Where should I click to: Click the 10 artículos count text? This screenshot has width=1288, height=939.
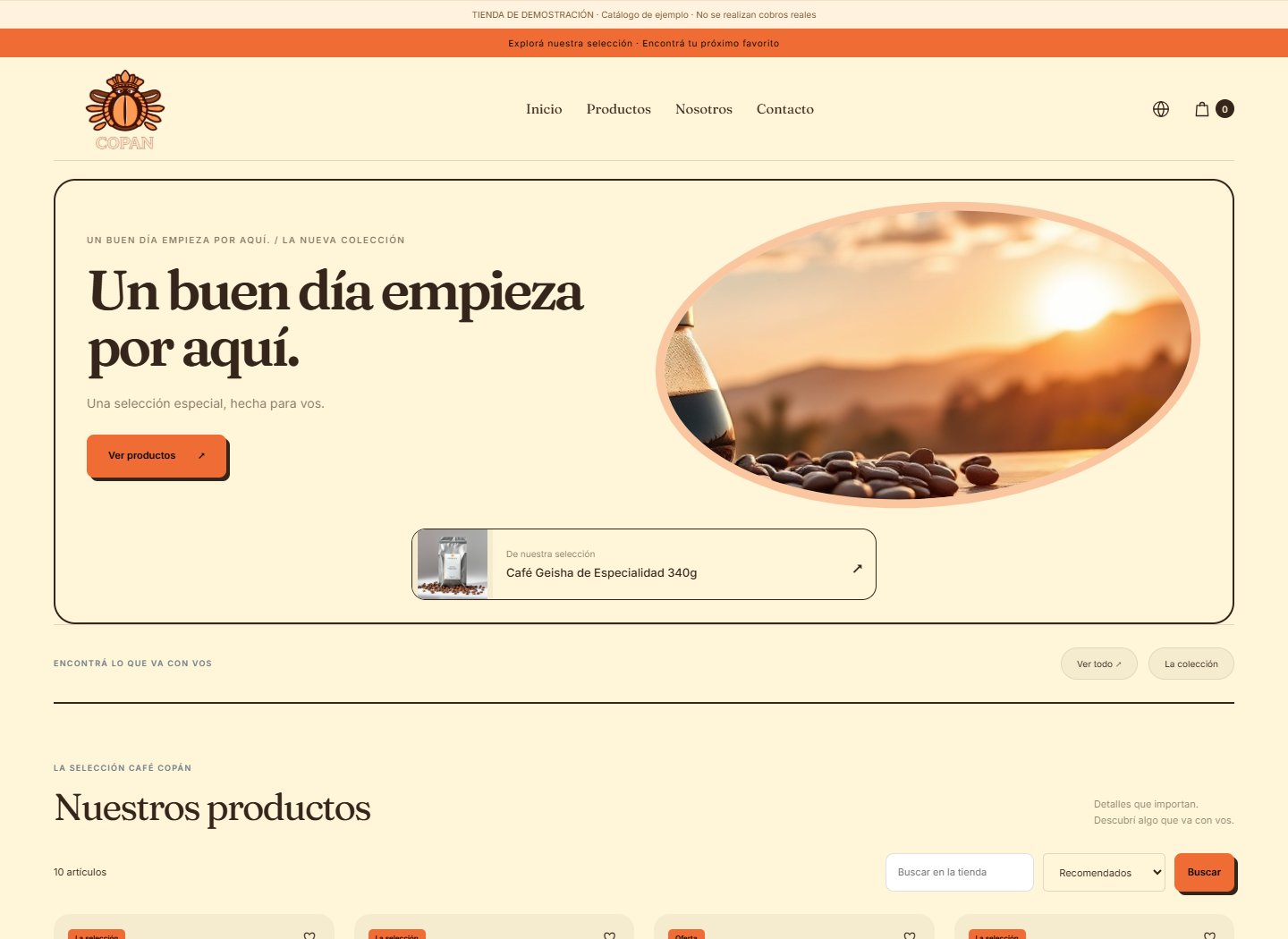click(x=80, y=872)
